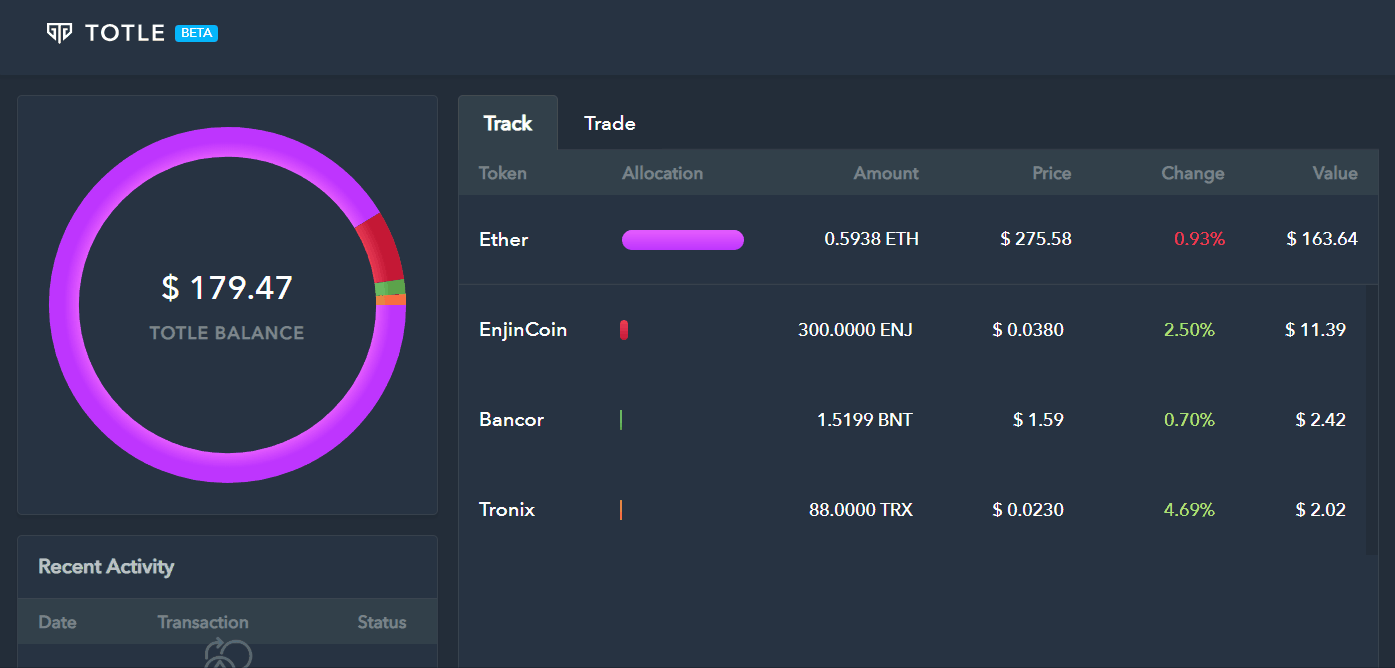
Task: Click the red segment of donut chart
Action: pos(379,249)
